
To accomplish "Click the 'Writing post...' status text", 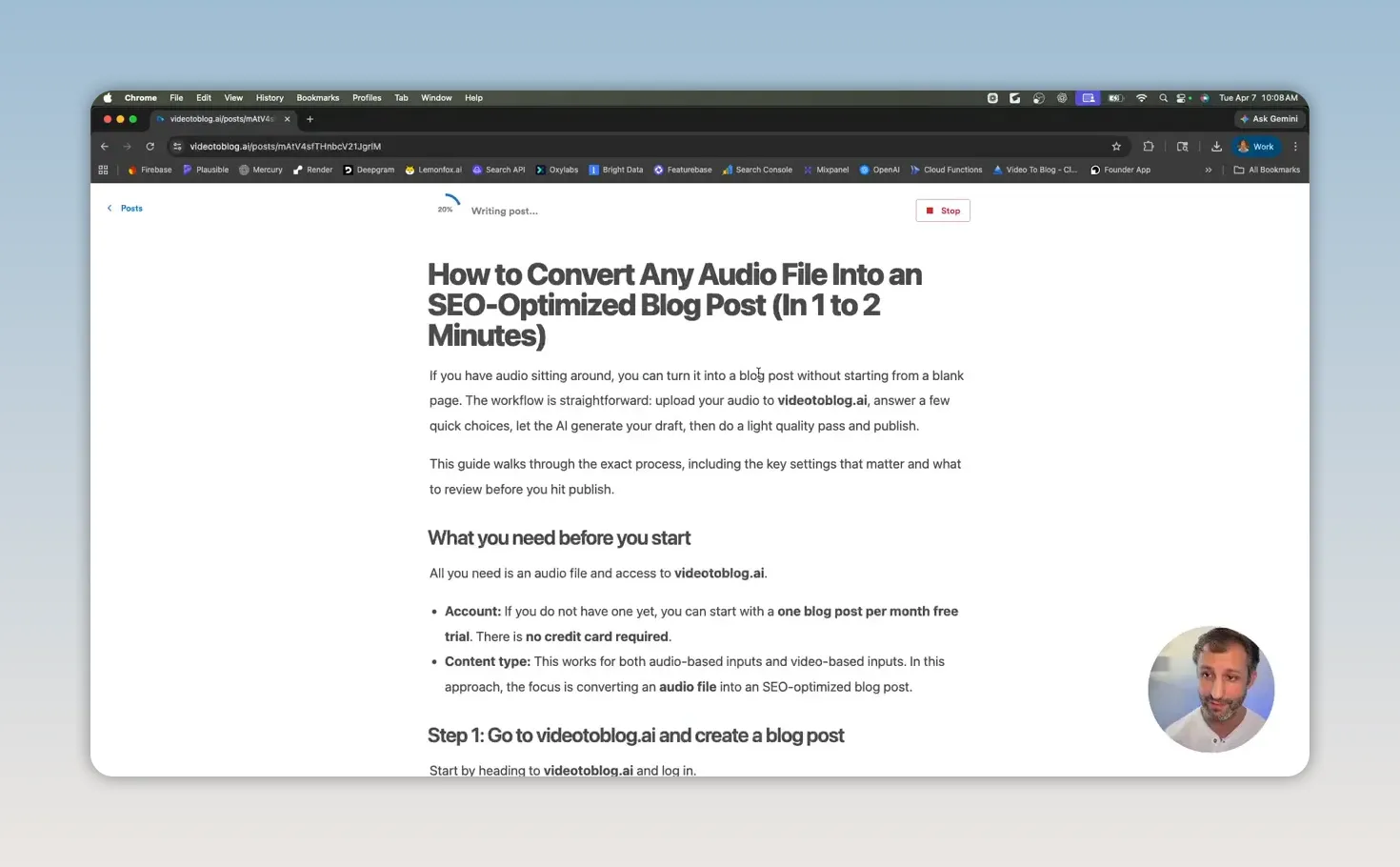I will click(504, 211).
